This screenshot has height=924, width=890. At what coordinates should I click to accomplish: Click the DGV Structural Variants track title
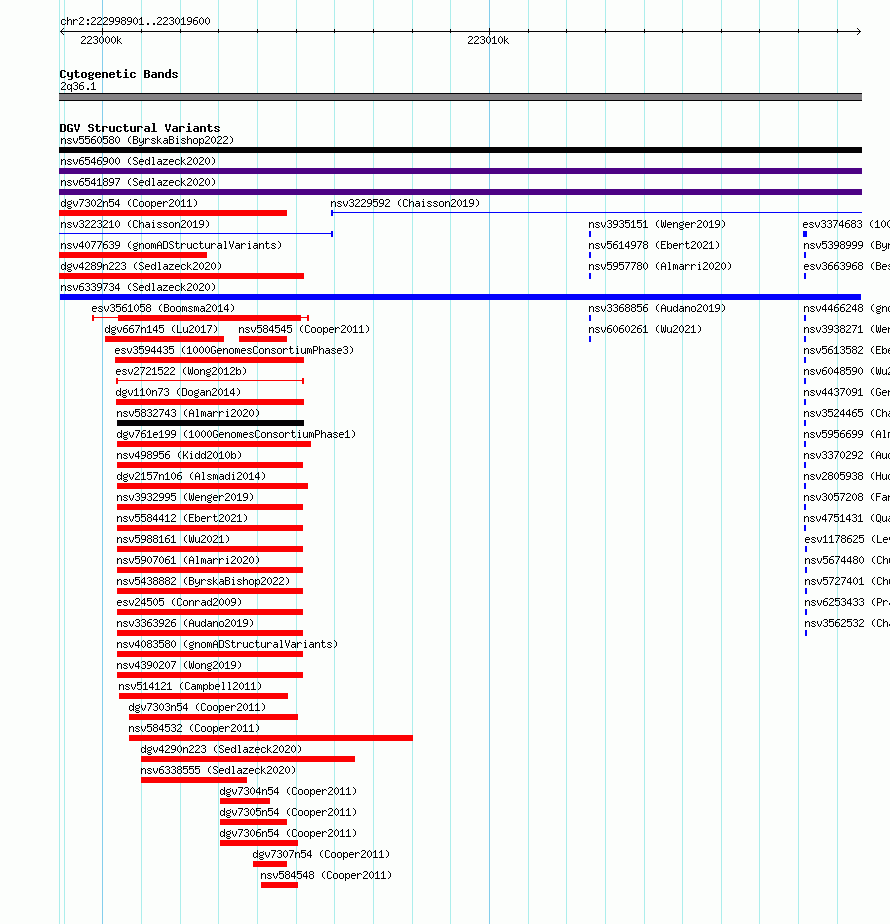point(140,128)
